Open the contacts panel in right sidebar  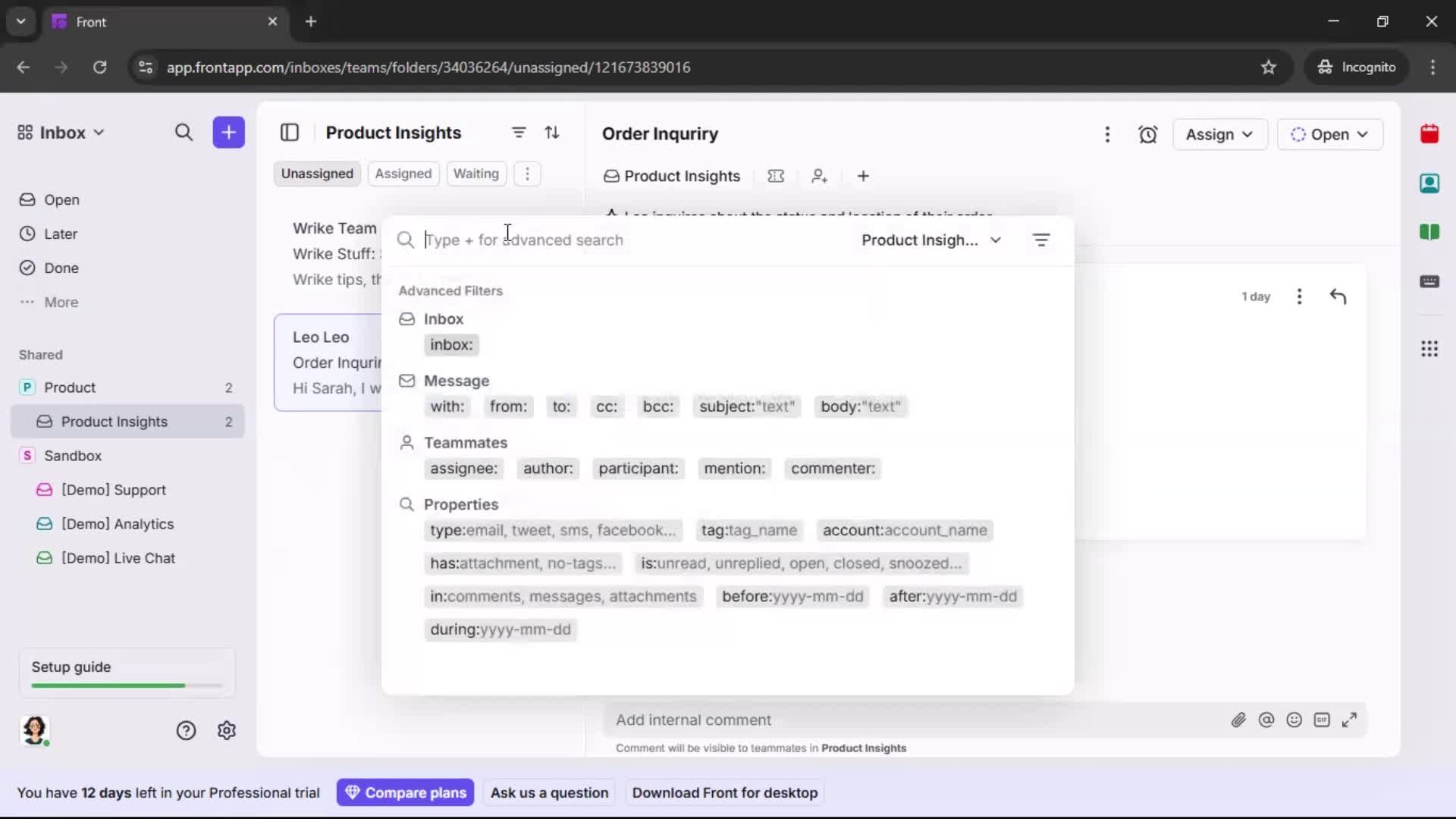coord(1430,184)
